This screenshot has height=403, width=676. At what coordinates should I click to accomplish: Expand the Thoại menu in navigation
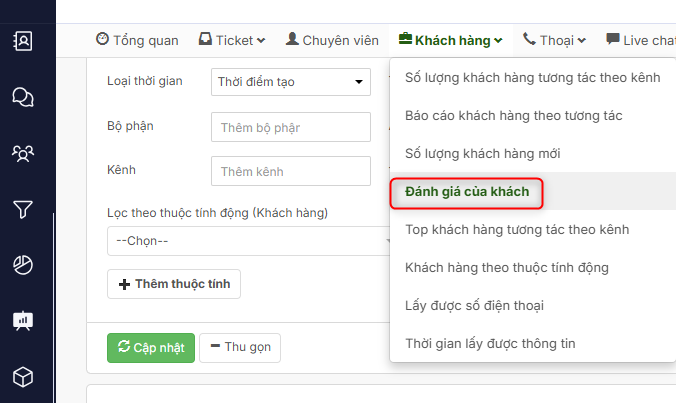point(554,40)
